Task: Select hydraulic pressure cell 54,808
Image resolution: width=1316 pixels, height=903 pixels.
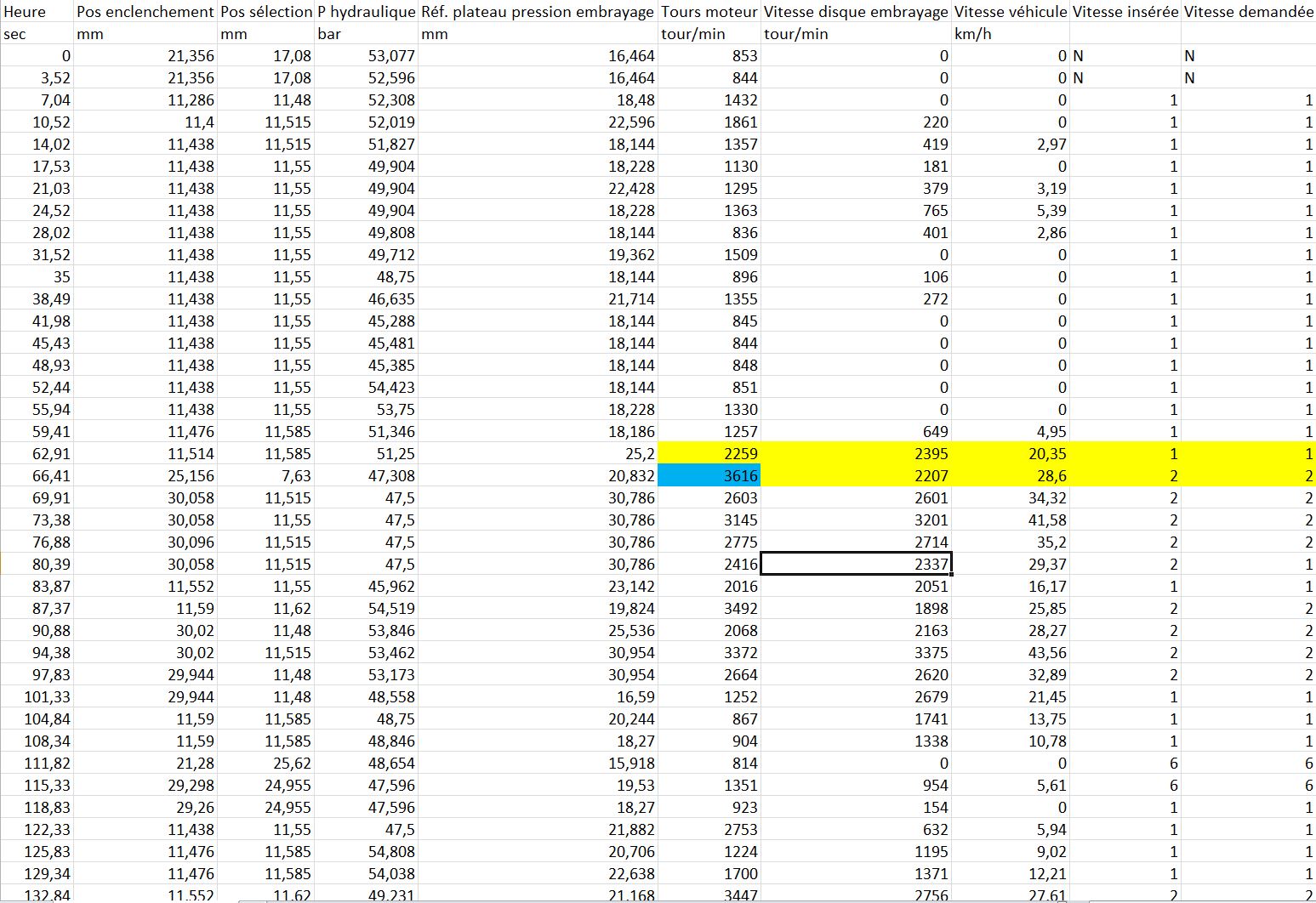Action: click(x=367, y=851)
